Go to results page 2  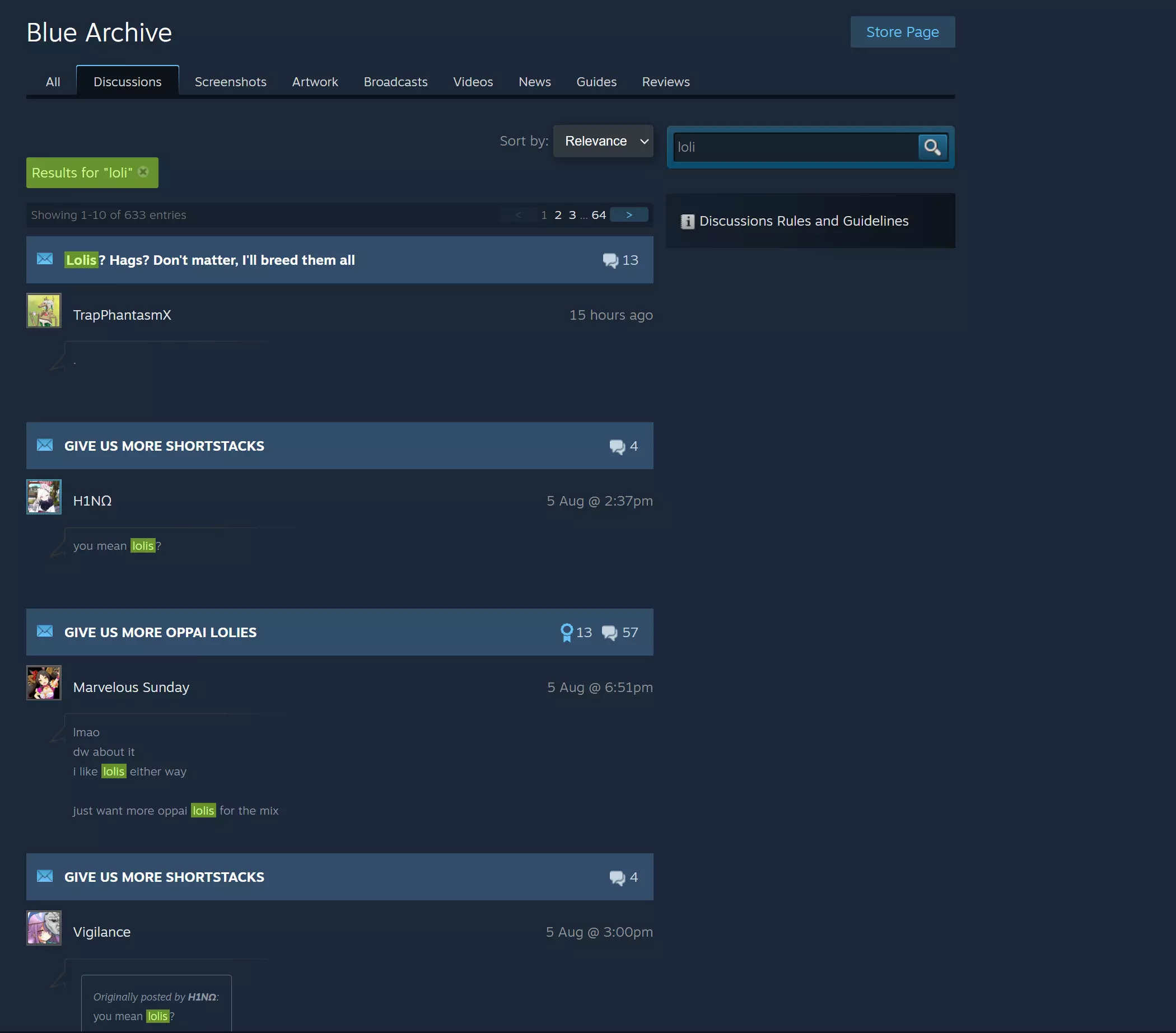(558, 214)
